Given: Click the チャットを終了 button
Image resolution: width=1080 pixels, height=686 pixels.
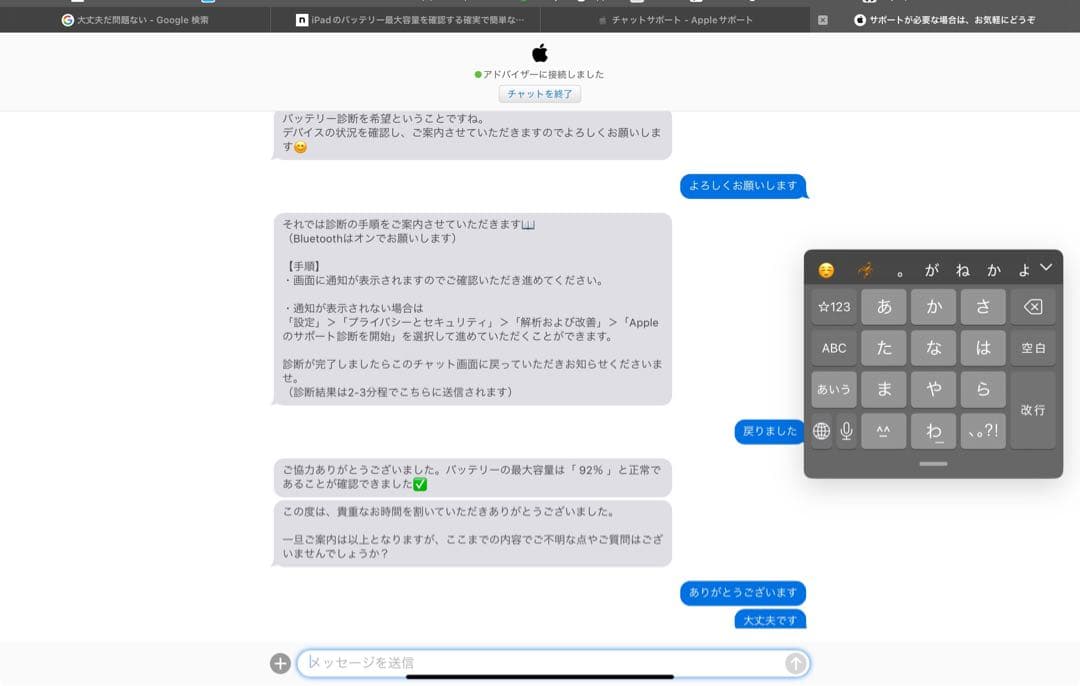Looking at the screenshot, I should click(x=539, y=93).
